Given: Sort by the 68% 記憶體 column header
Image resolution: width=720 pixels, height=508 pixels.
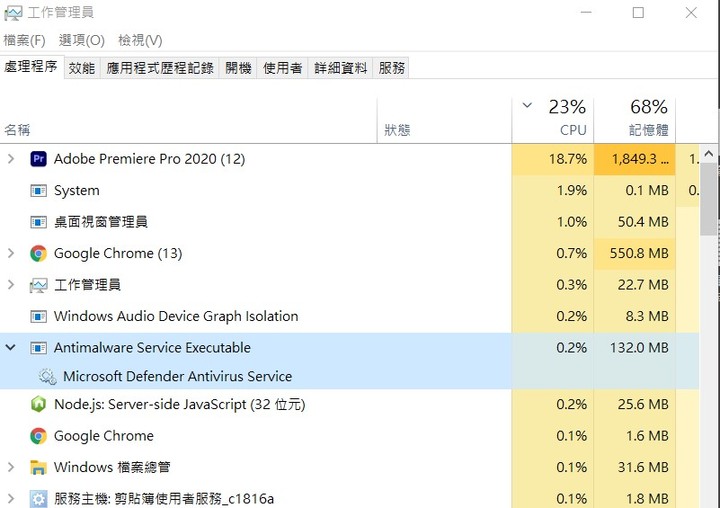Looking at the screenshot, I should (x=635, y=120).
